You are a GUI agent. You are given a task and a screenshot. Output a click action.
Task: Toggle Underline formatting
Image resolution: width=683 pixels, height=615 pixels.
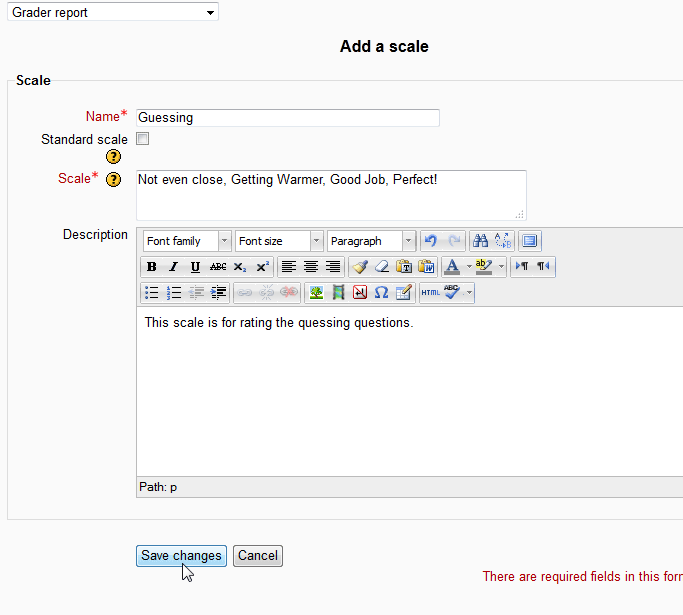pyautogui.click(x=195, y=267)
